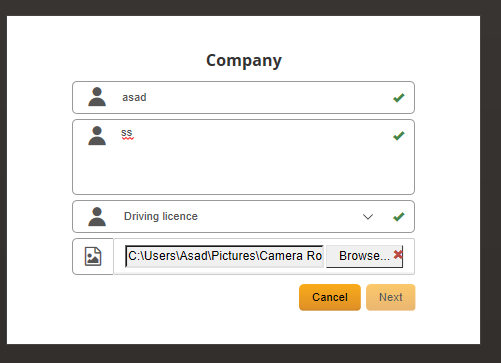The width and height of the screenshot is (501, 363).
Task: Open the Driving licence dropdown
Action: [x=243, y=216]
